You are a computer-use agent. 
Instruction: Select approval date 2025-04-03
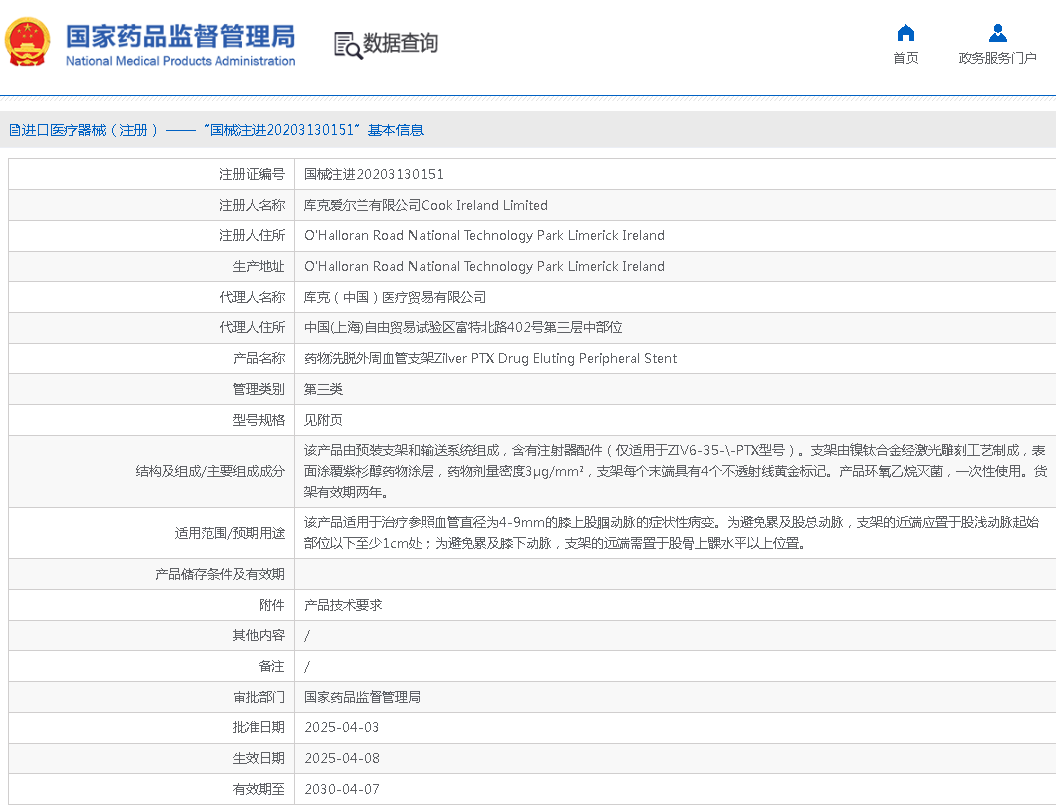(342, 728)
